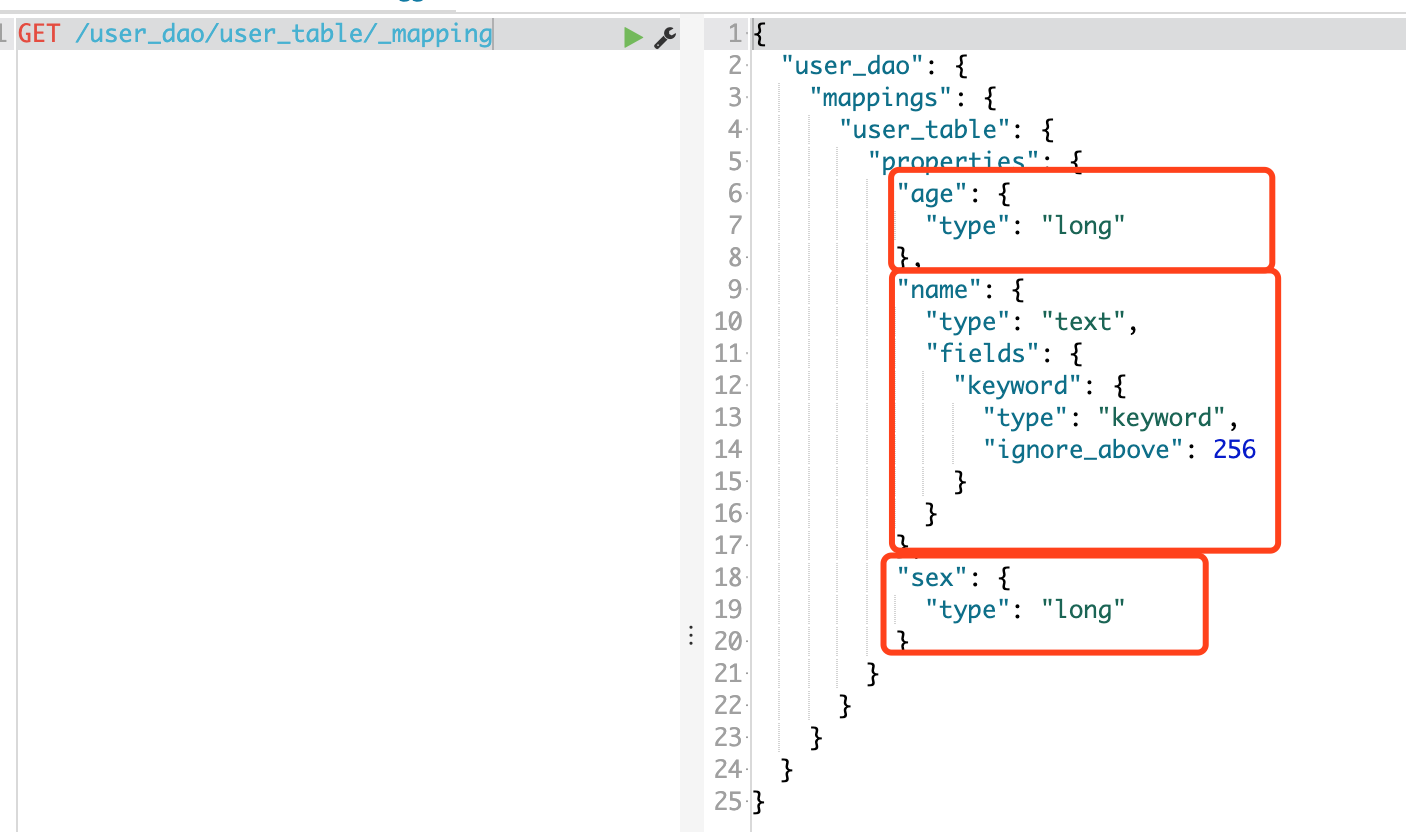Screen dimensions: 1406x832
Task: Click "long" value on line 19
Action: pos(1084,610)
